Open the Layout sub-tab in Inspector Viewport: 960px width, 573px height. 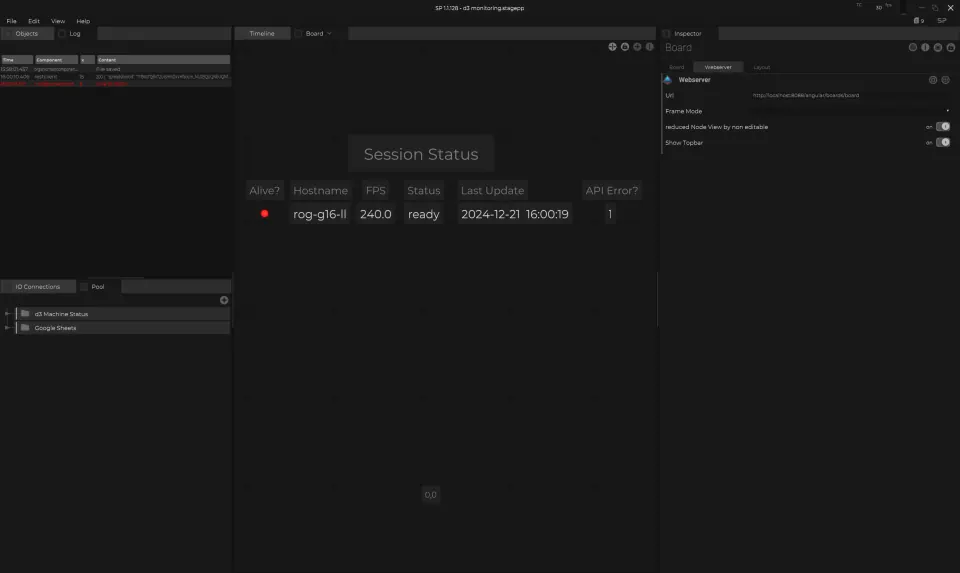click(762, 67)
